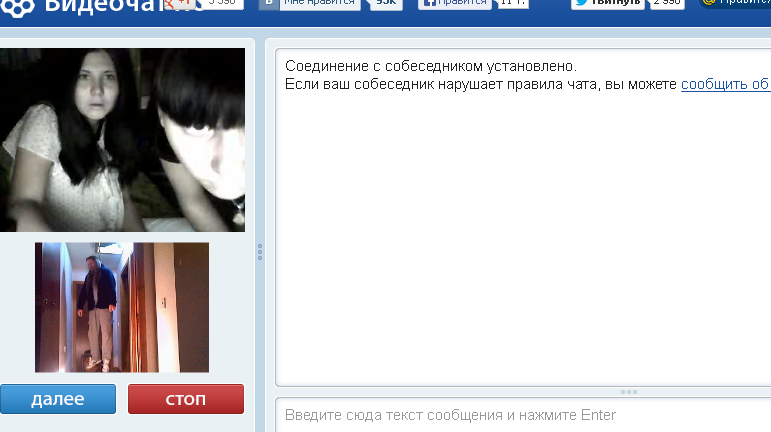Click the vertical splitter handle between video and chat
Screen dimensions: 771x432
[260, 252]
